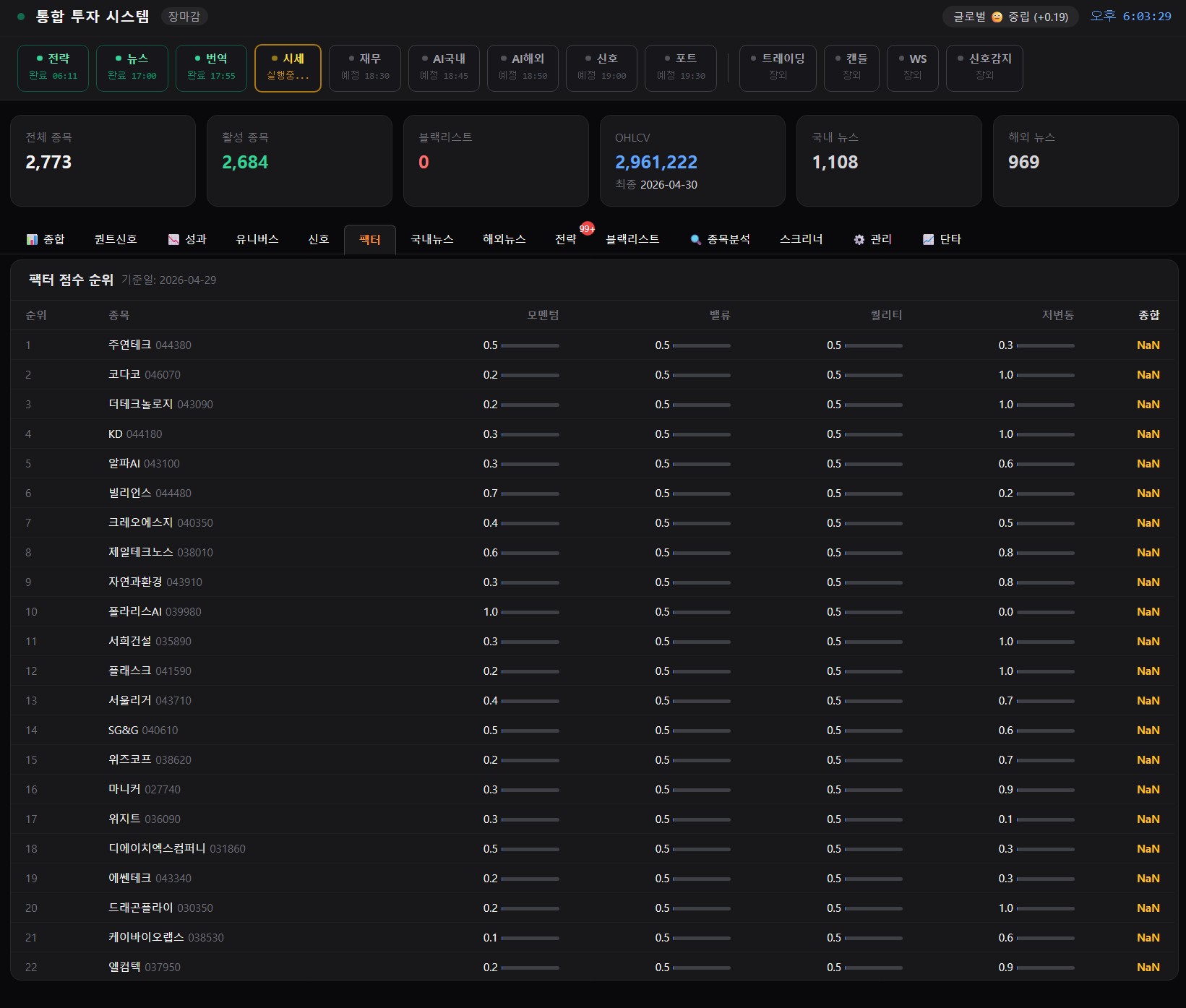Click the bar chart icon on 종합 tab
Image resolution: width=1186 pixels, height=1008 pixels.
tap(32, 238)
